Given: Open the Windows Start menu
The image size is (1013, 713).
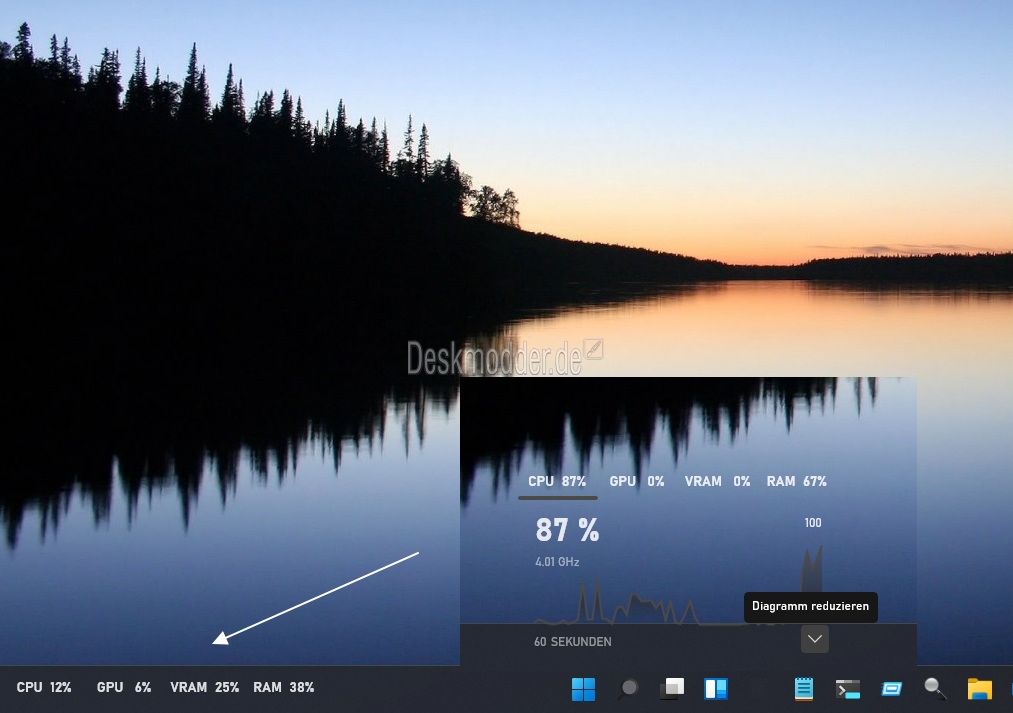Looking at the screenshot, I should point(583,688).
